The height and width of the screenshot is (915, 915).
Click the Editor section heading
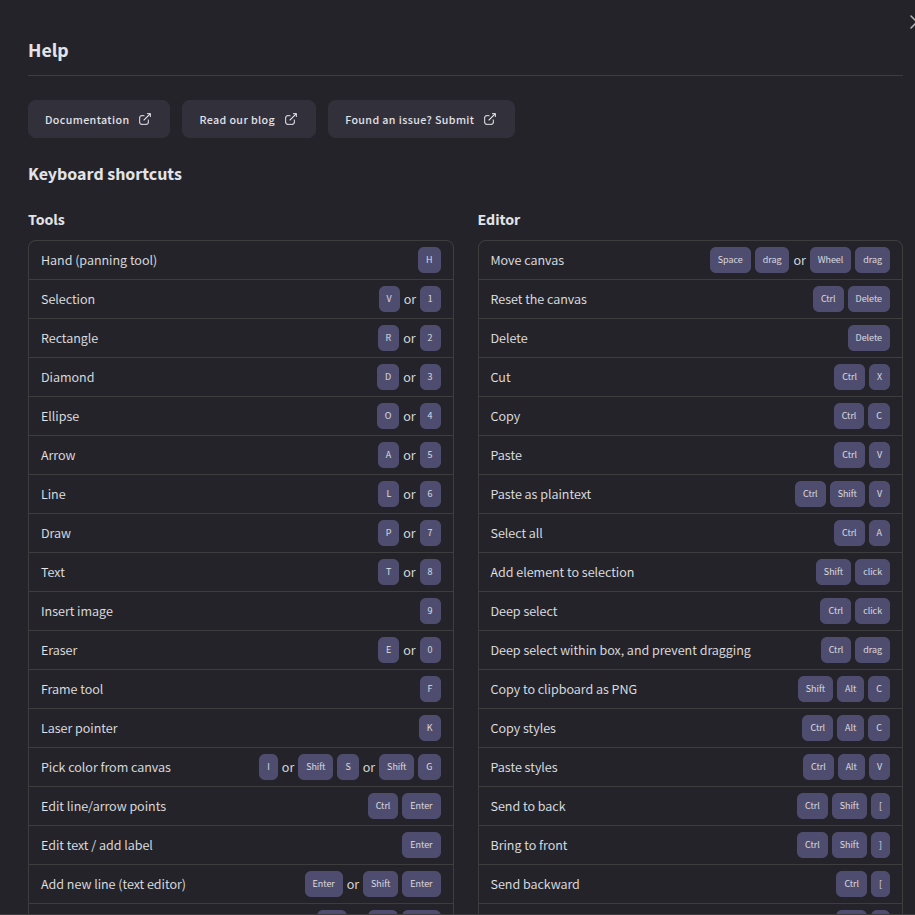point(498,220)
